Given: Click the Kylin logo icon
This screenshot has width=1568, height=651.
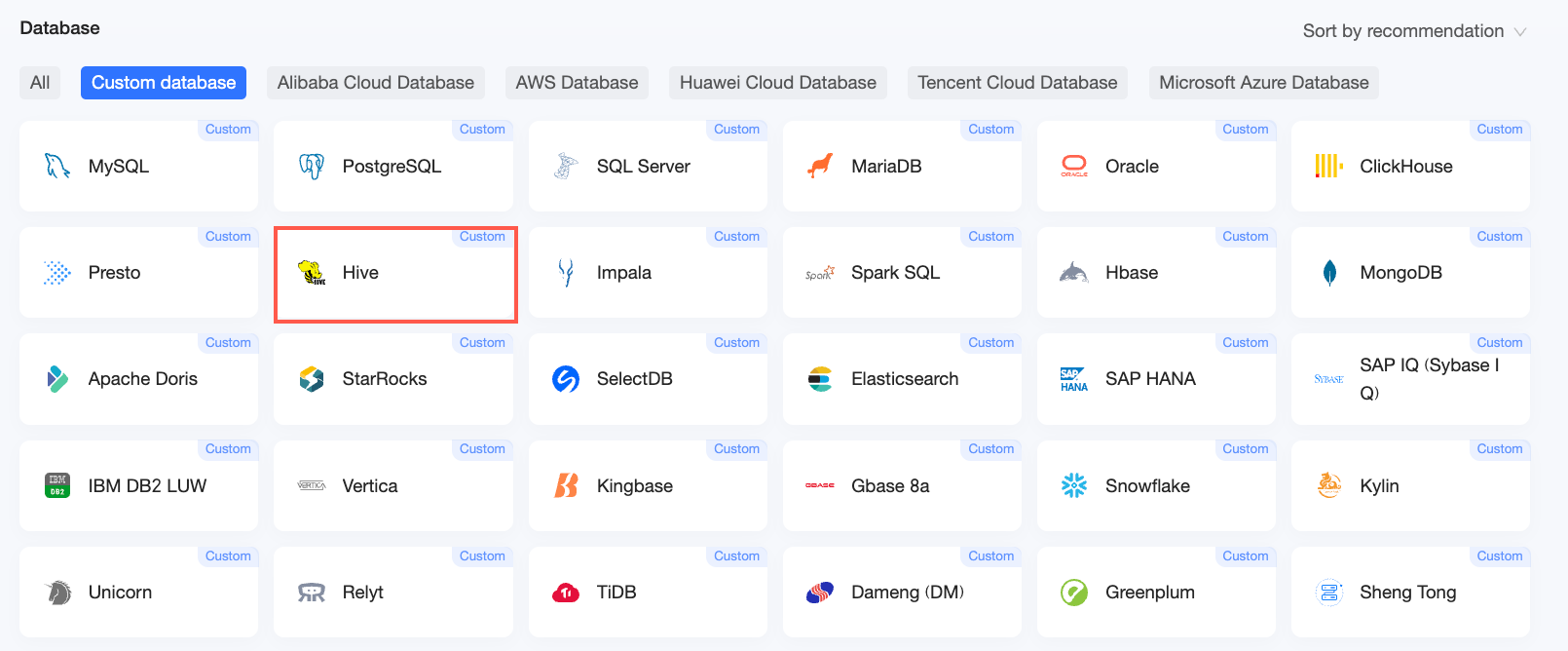Looking at the screenshot, I should tap(1329, 485).
